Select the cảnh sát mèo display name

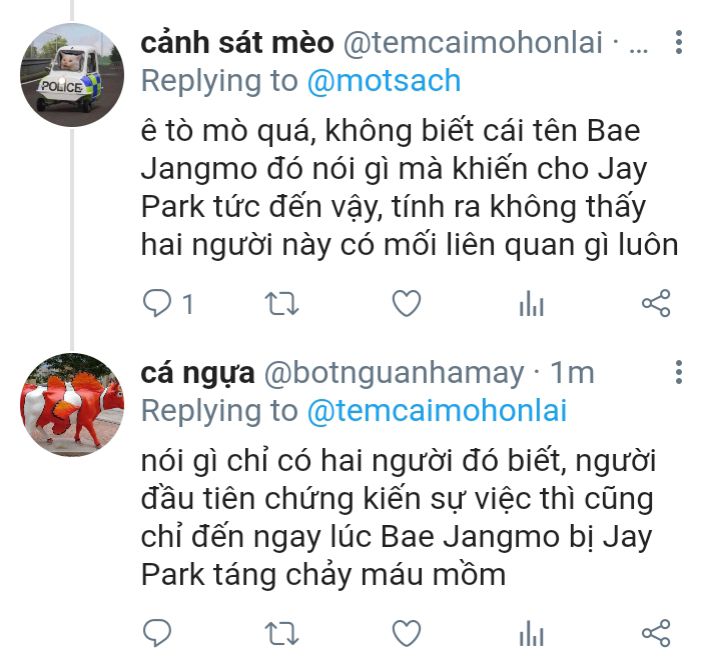click(237, 43)
